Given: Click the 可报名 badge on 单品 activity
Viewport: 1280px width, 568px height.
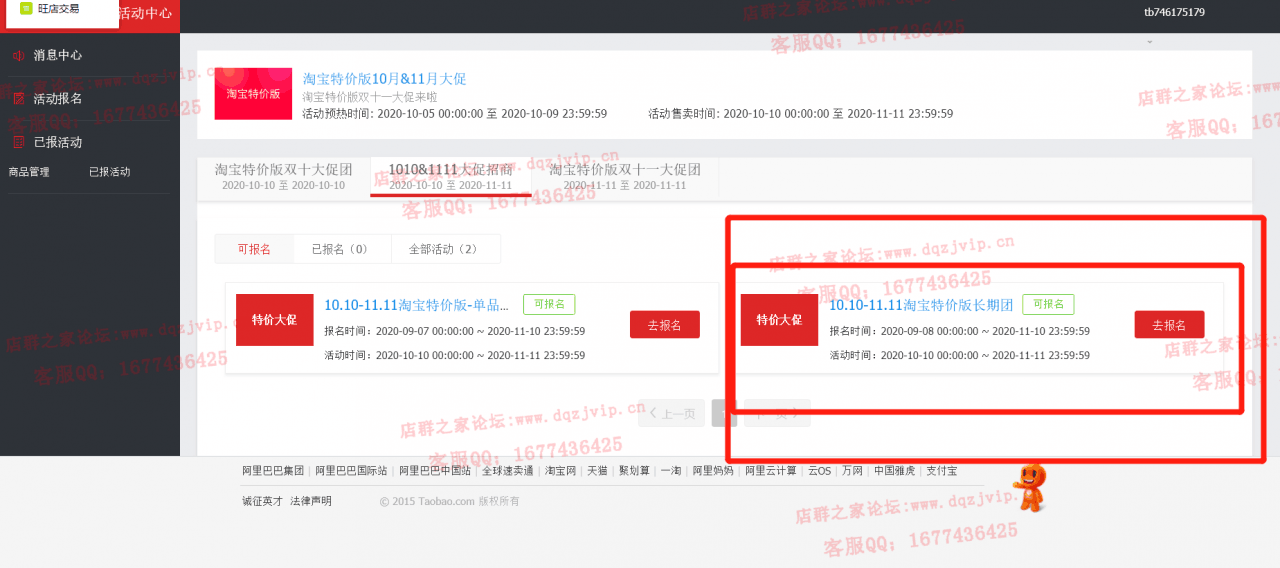Looking at the screenshot, I should point(549,304).
